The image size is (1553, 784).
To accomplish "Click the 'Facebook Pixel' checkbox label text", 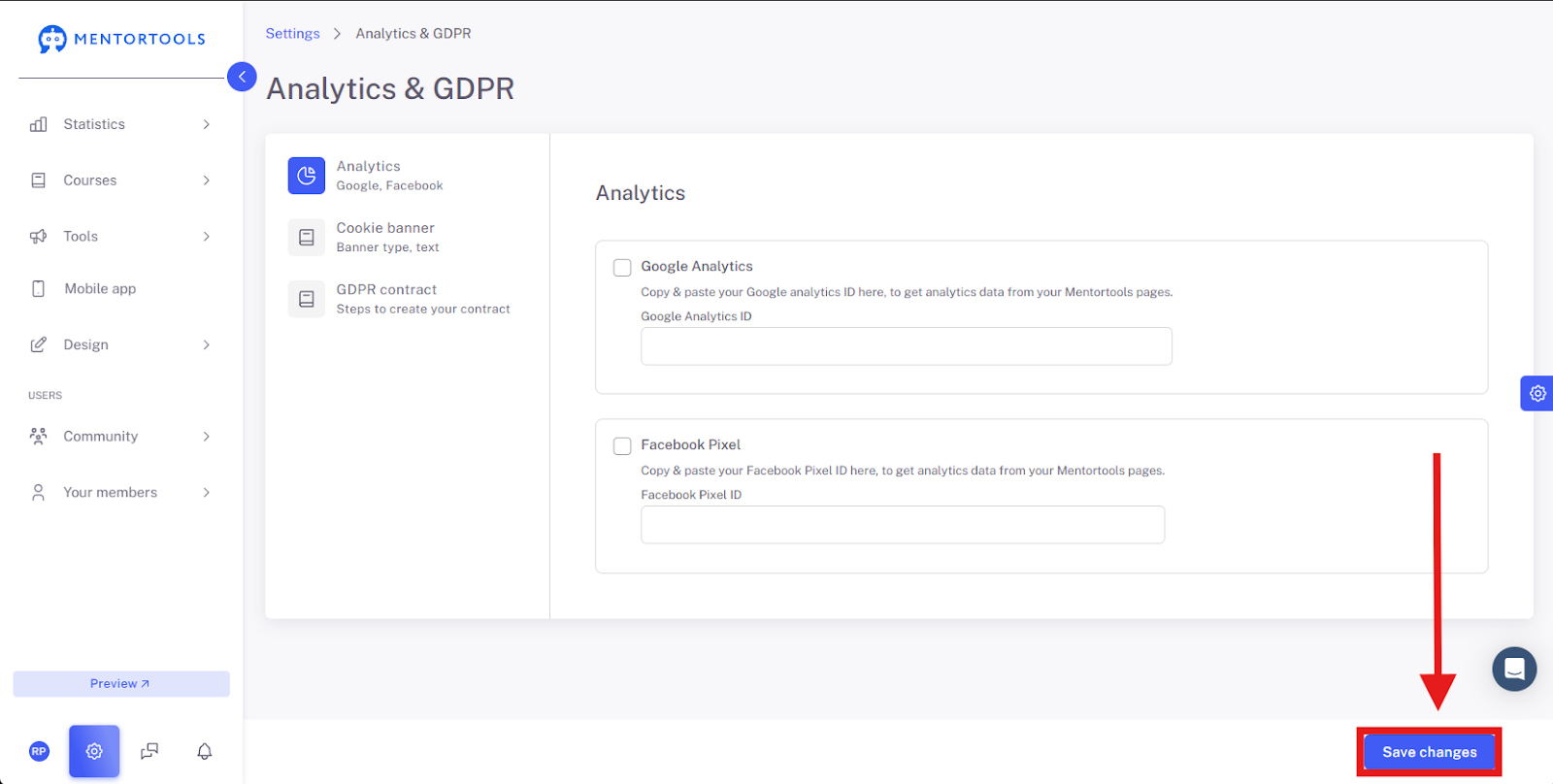I will click(691, 444).
